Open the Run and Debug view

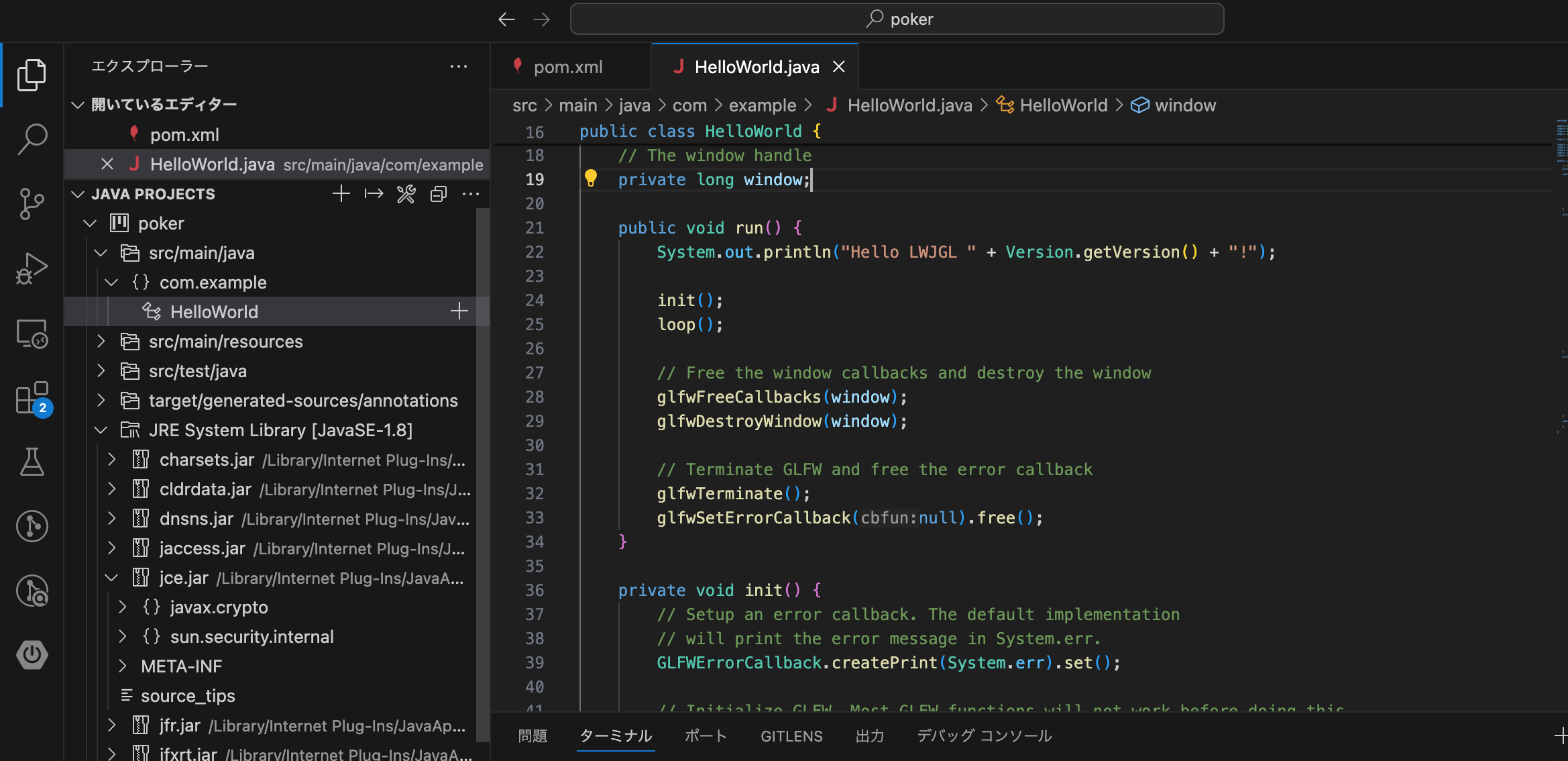(32, 267)
